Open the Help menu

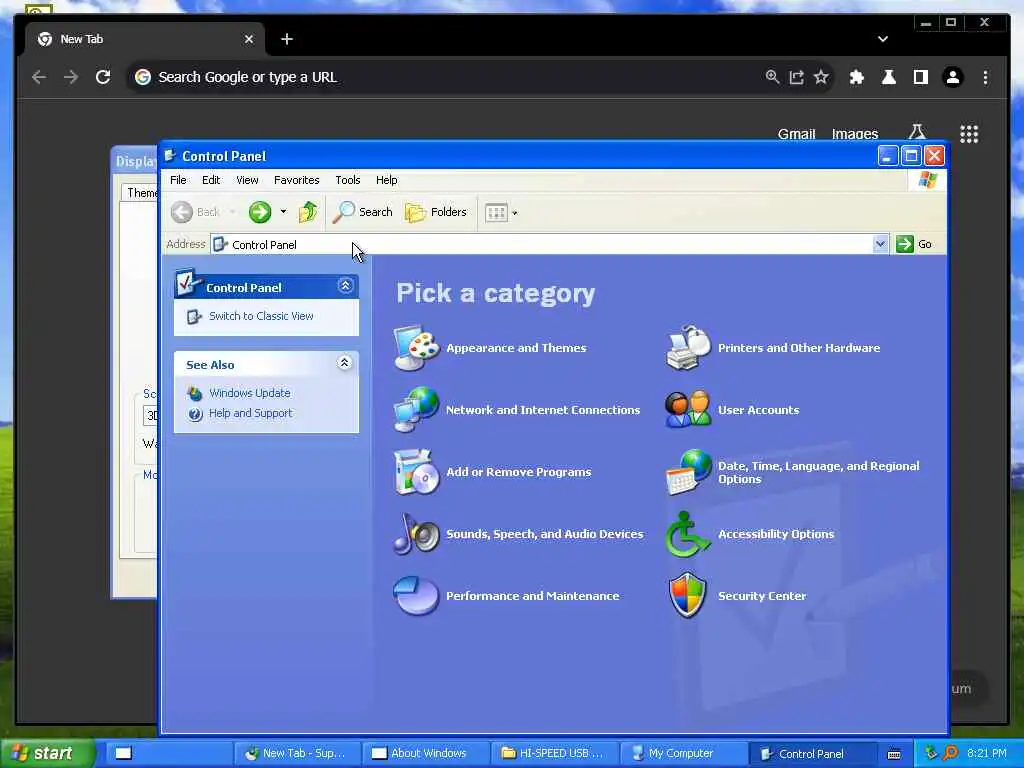tap(386, 180)
